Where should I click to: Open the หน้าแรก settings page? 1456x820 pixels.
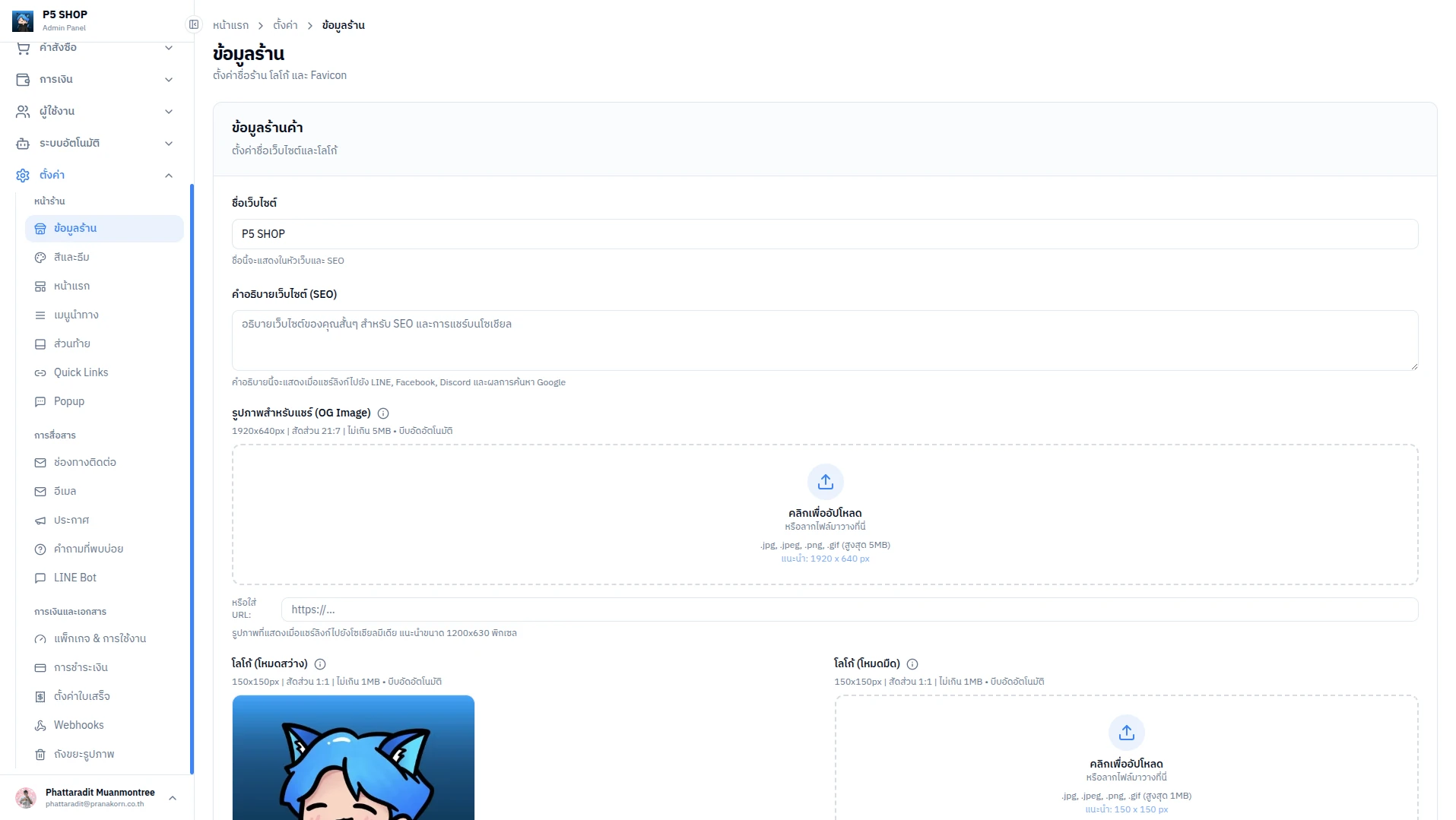coord(104,287)
